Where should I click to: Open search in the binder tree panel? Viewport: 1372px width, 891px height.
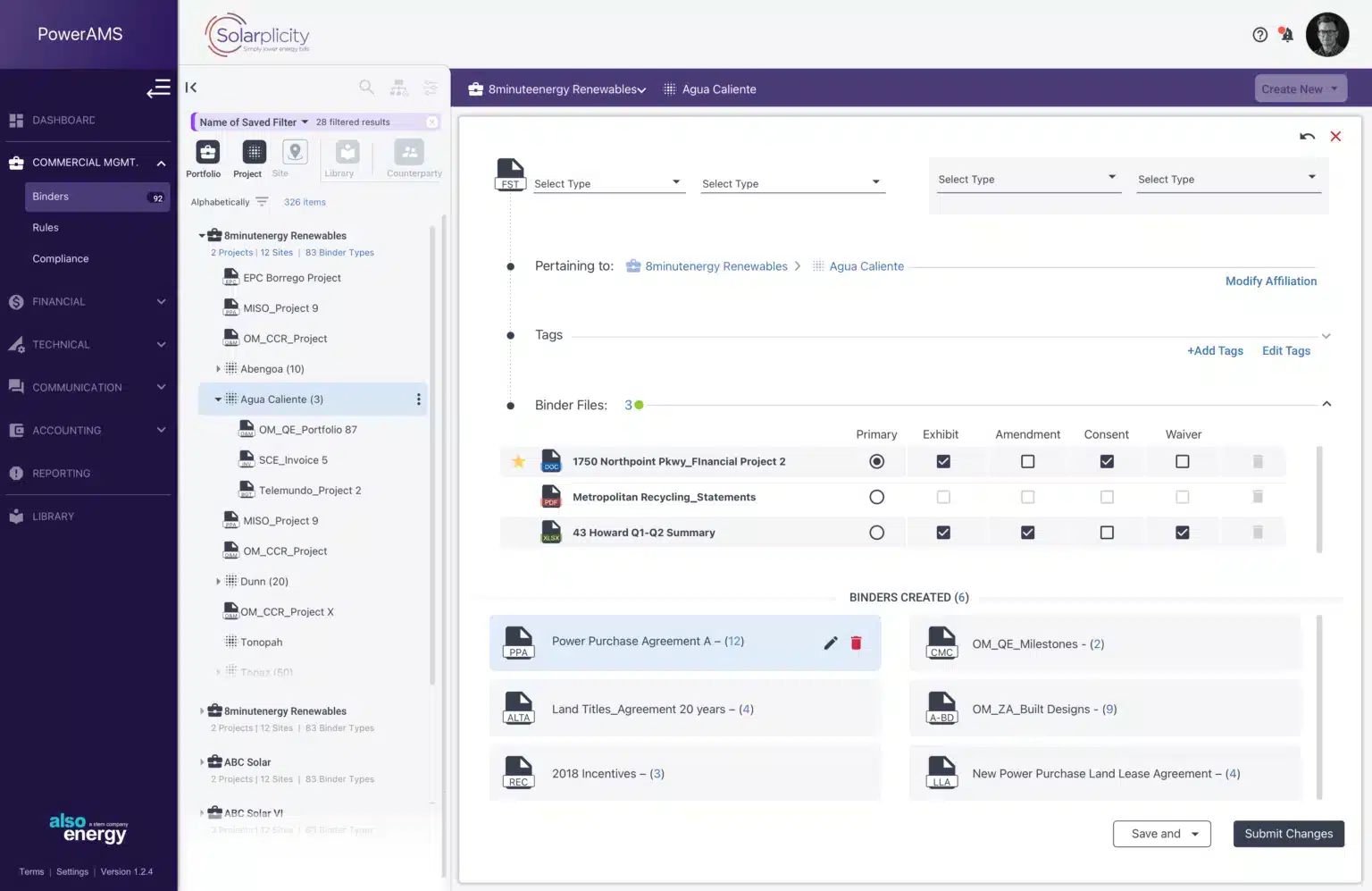tap(366, 87)
